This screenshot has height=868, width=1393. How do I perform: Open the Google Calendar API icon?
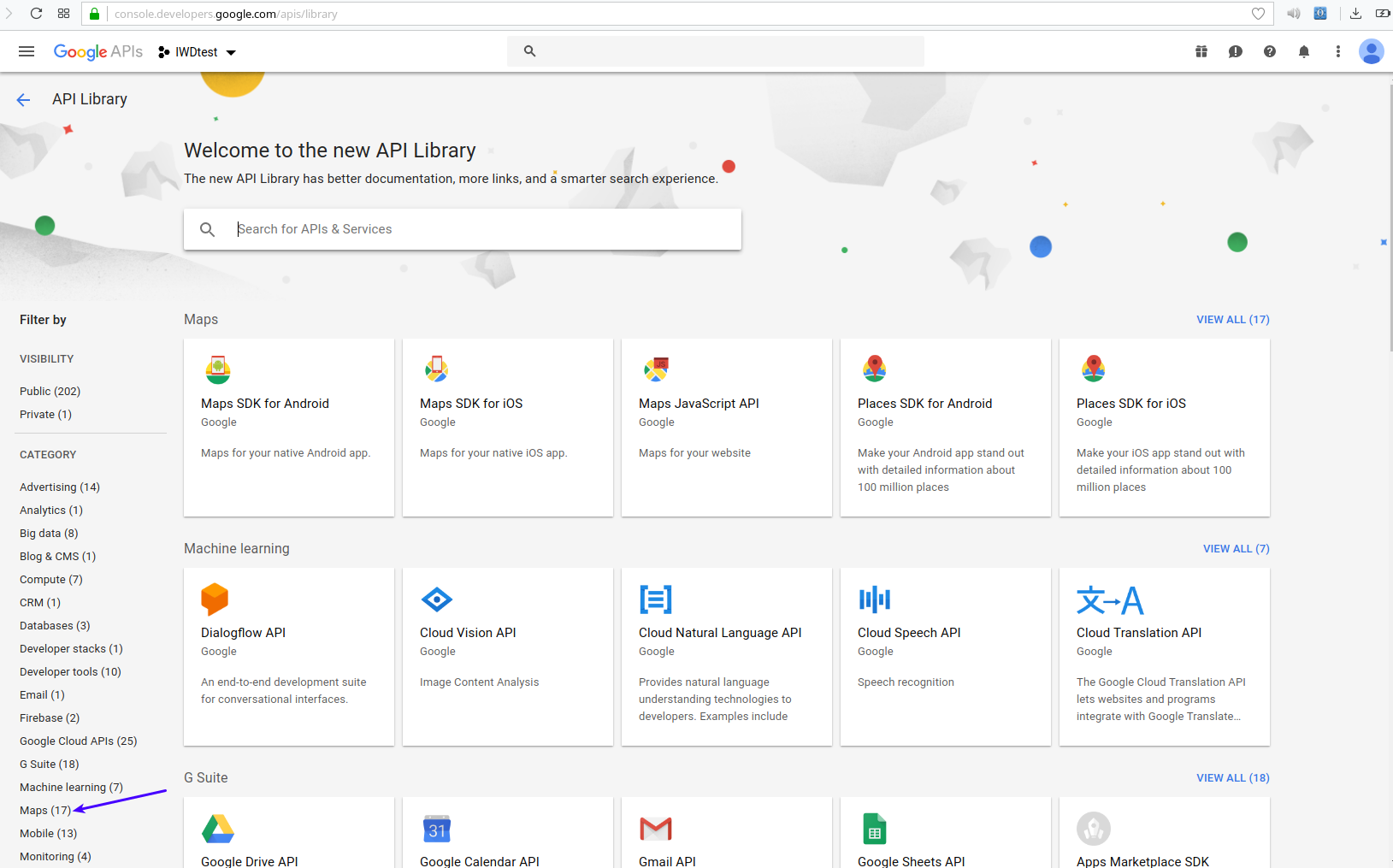point(437,829)
